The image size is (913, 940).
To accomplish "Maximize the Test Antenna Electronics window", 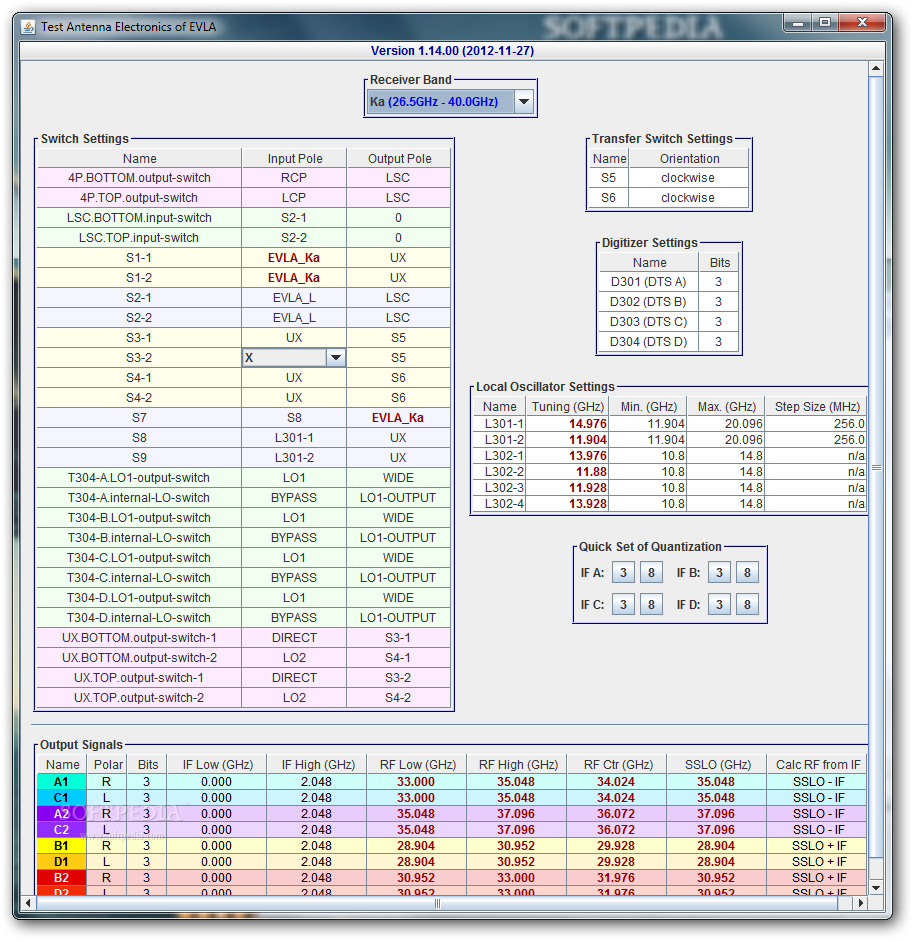I will [825, 23].
